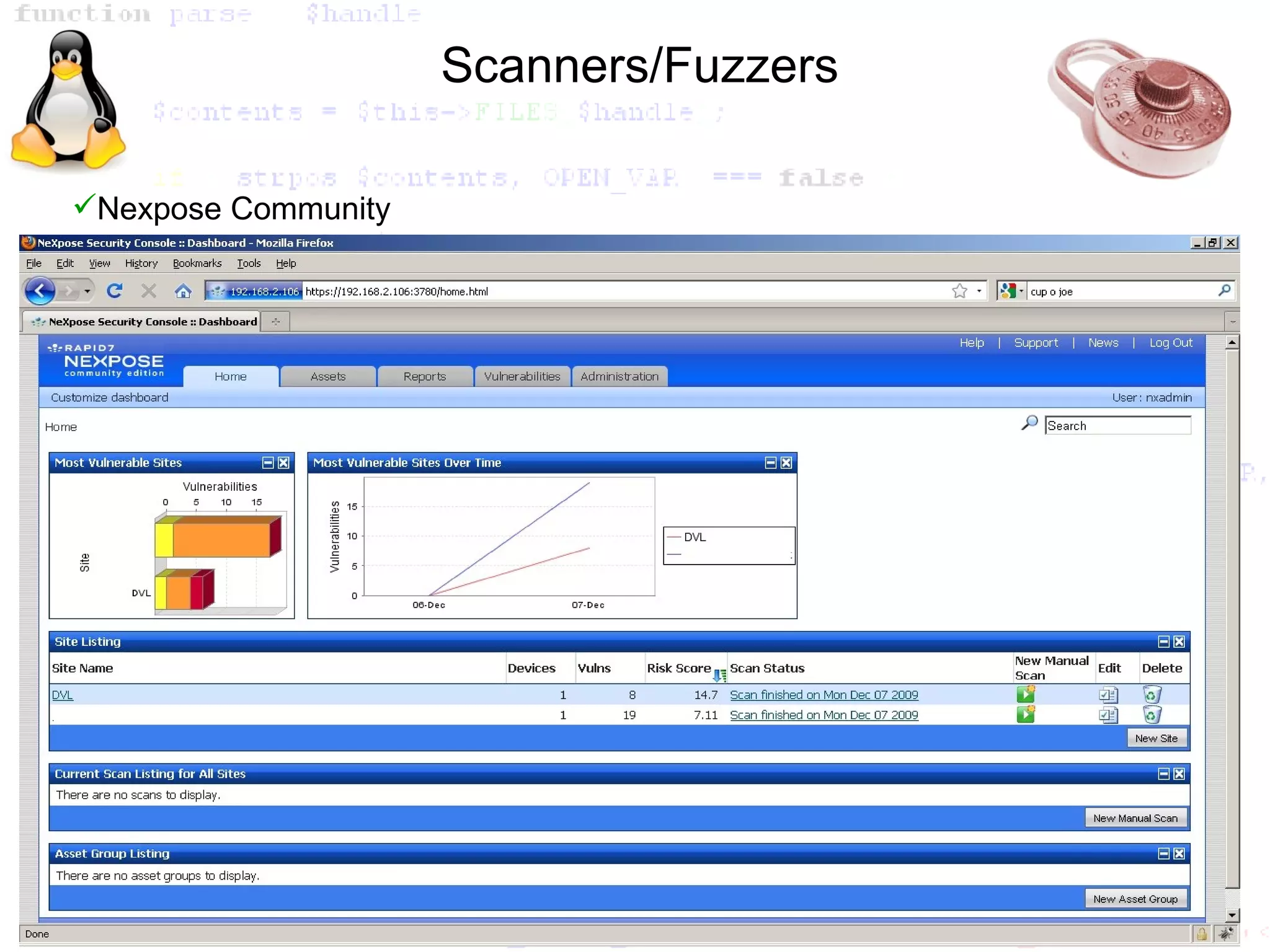Screen dimensions: 1270x952
Task: Click the New Site button
Action: pos(1156,738)
